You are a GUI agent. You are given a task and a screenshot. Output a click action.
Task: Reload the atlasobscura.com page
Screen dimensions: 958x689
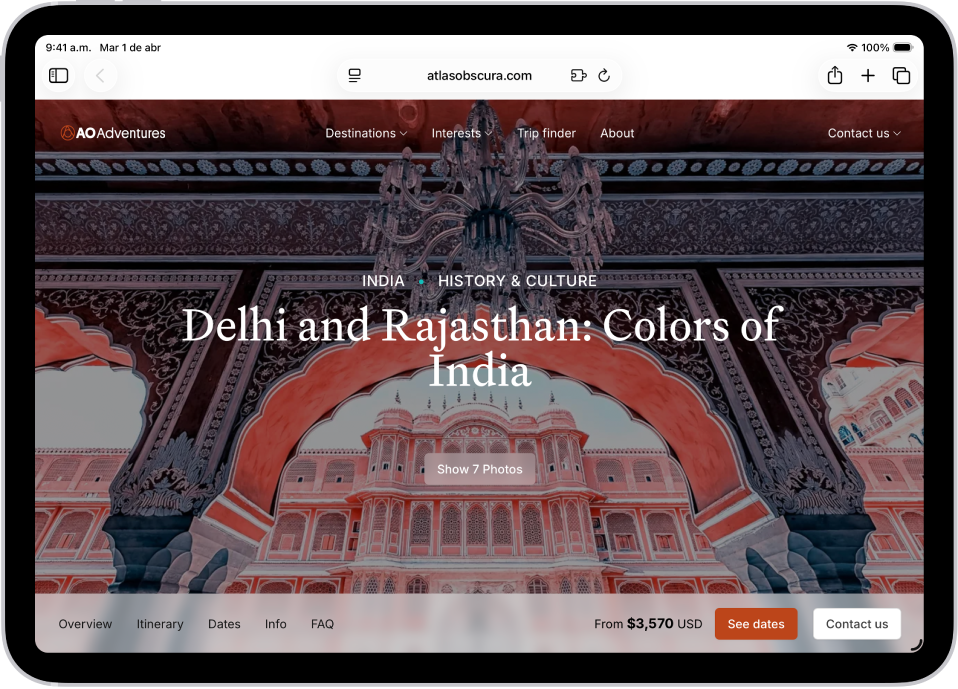604,76
